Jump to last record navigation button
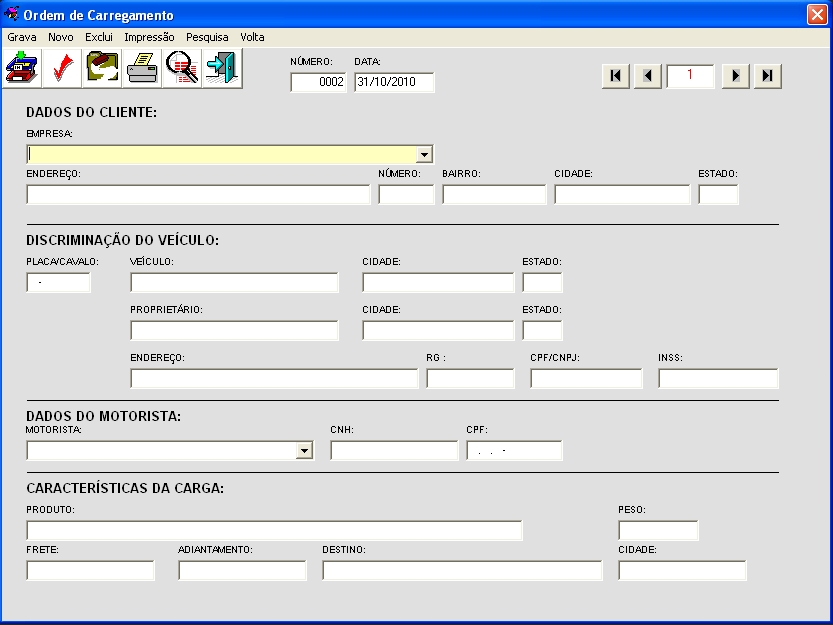This screenshot has height=625, width=833. click(x=767, y=76)
